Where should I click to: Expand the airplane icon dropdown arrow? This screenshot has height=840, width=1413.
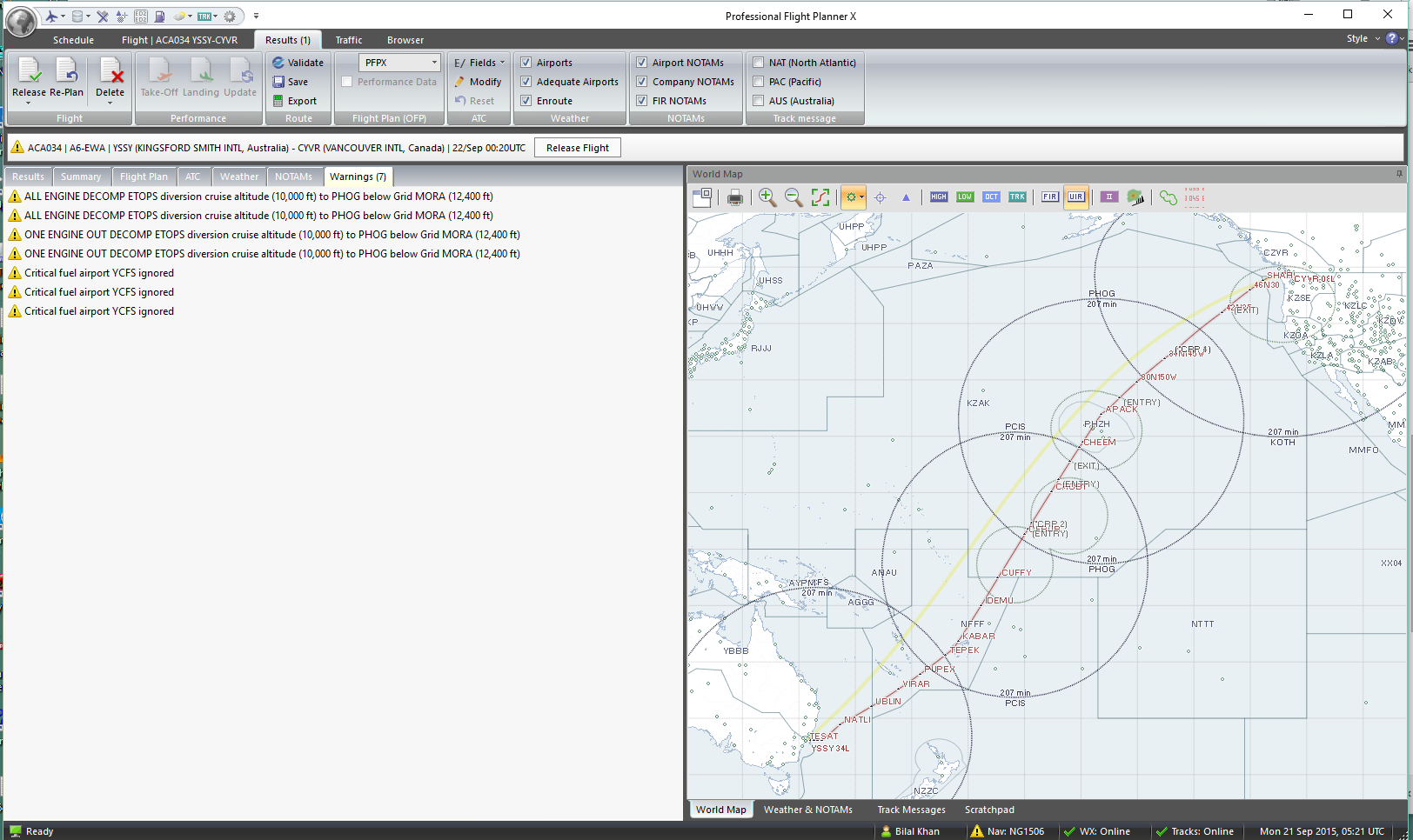tap(63, 16)
